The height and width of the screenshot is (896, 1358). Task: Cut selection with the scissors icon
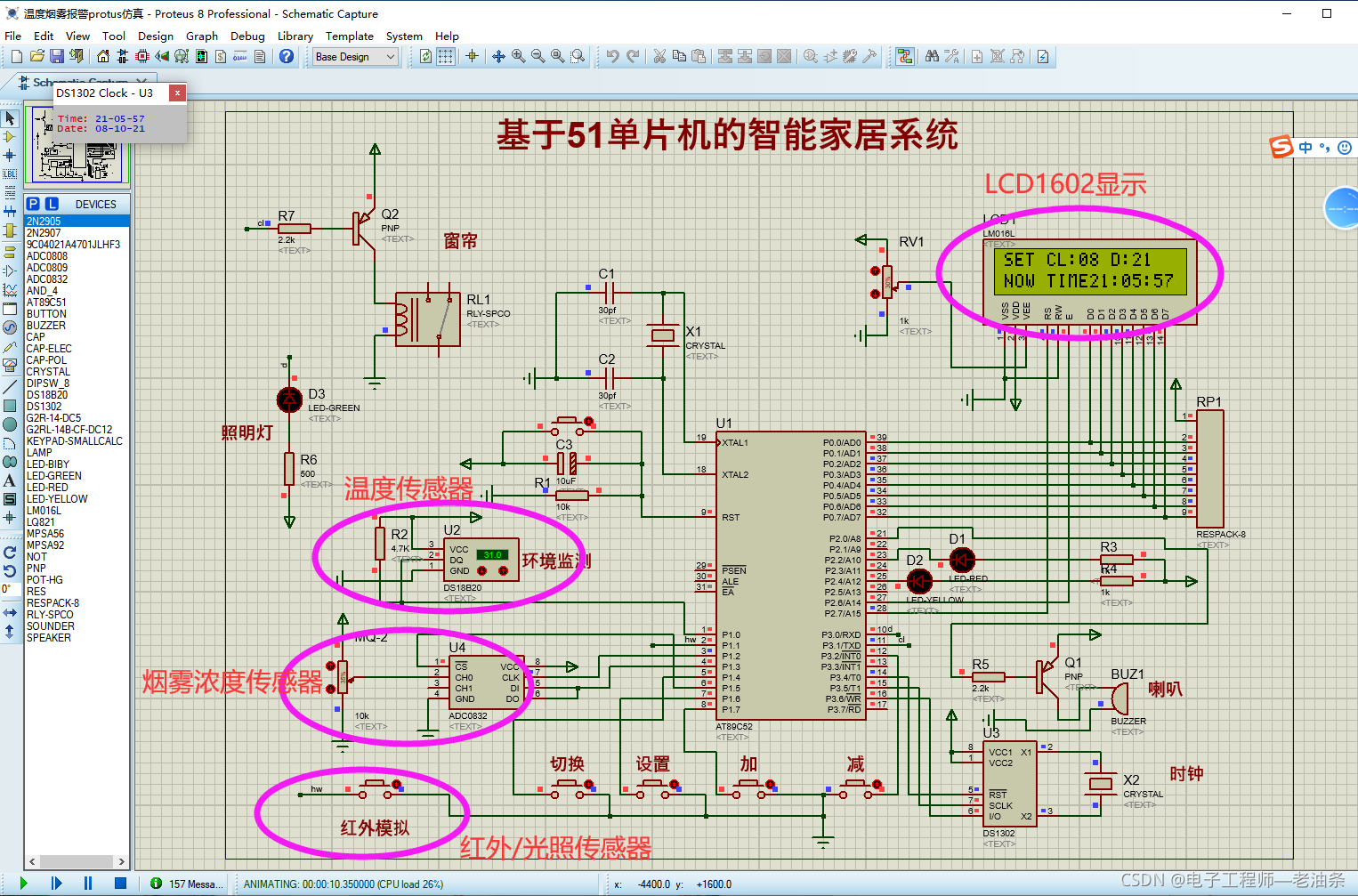pyautogui.click(x=659, y=56)
